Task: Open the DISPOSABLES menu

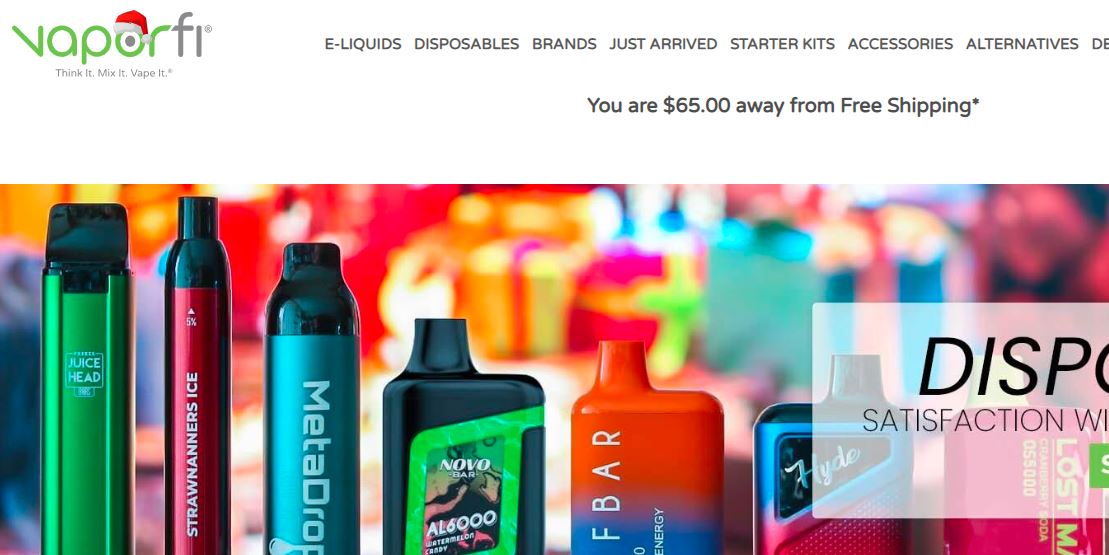Action: (x=467, y=44)
